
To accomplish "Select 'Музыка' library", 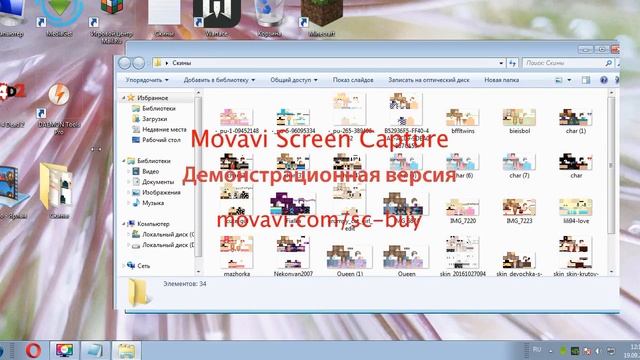I will (153, 203).
